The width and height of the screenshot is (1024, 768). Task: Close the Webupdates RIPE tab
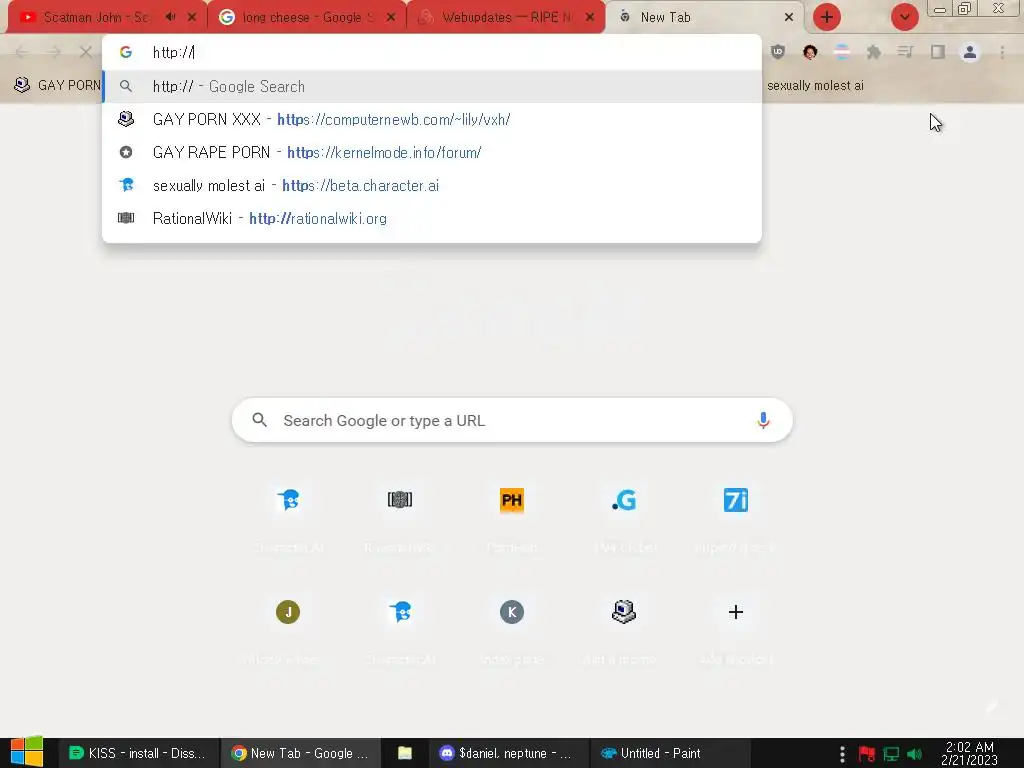pyautogui.click(x=590, y=18)
